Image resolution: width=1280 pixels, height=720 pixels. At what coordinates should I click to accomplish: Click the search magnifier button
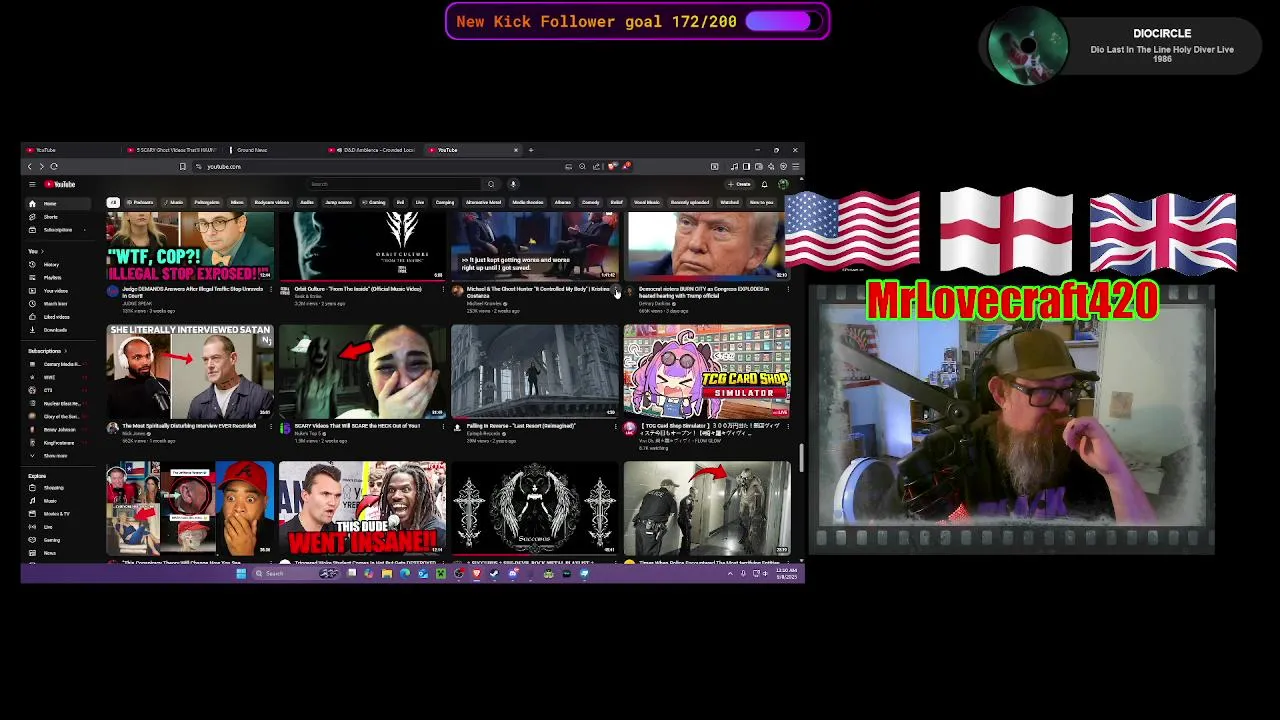click(491, 184)
